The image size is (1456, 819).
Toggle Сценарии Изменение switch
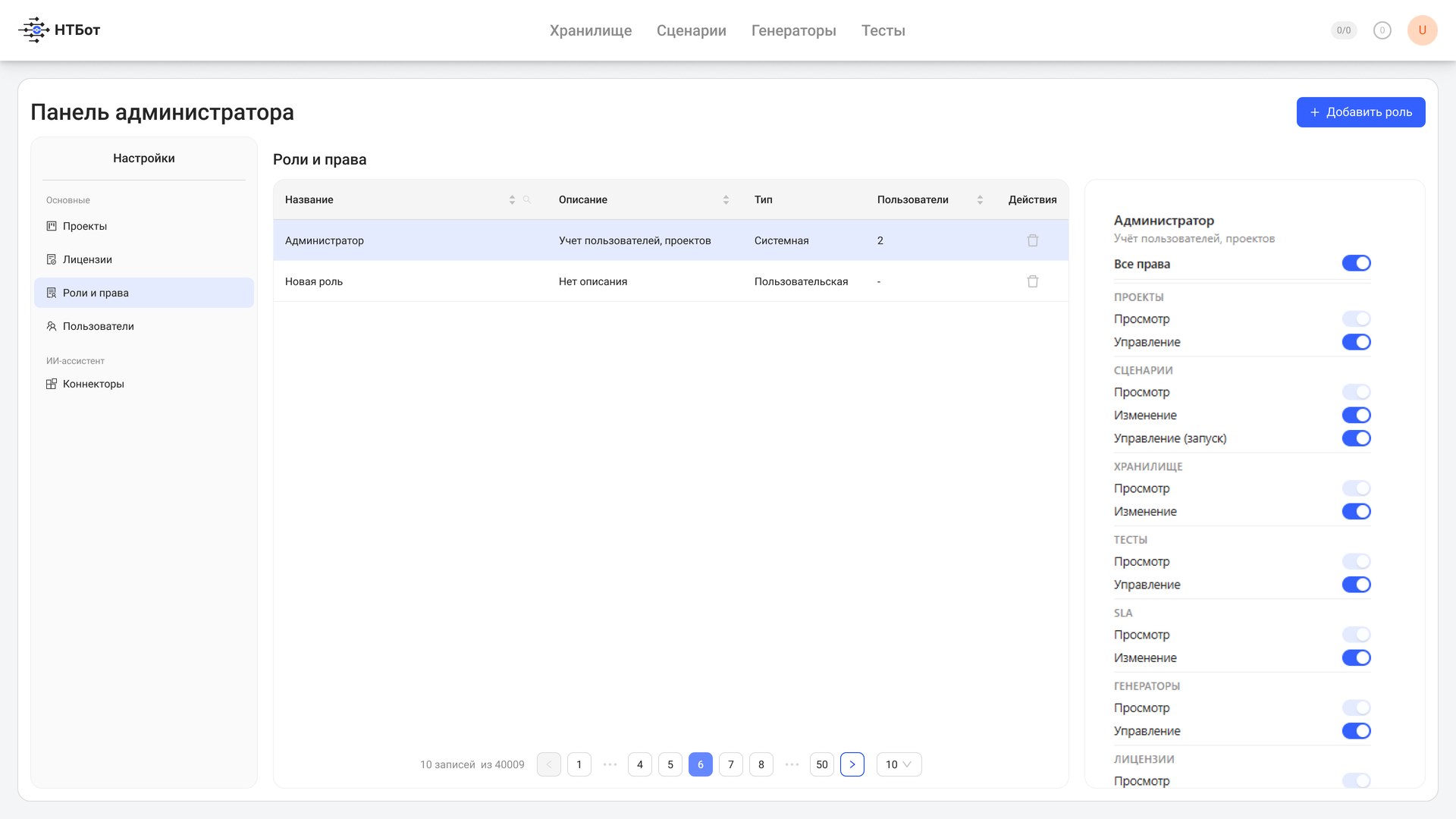[x=1356, y=416]
